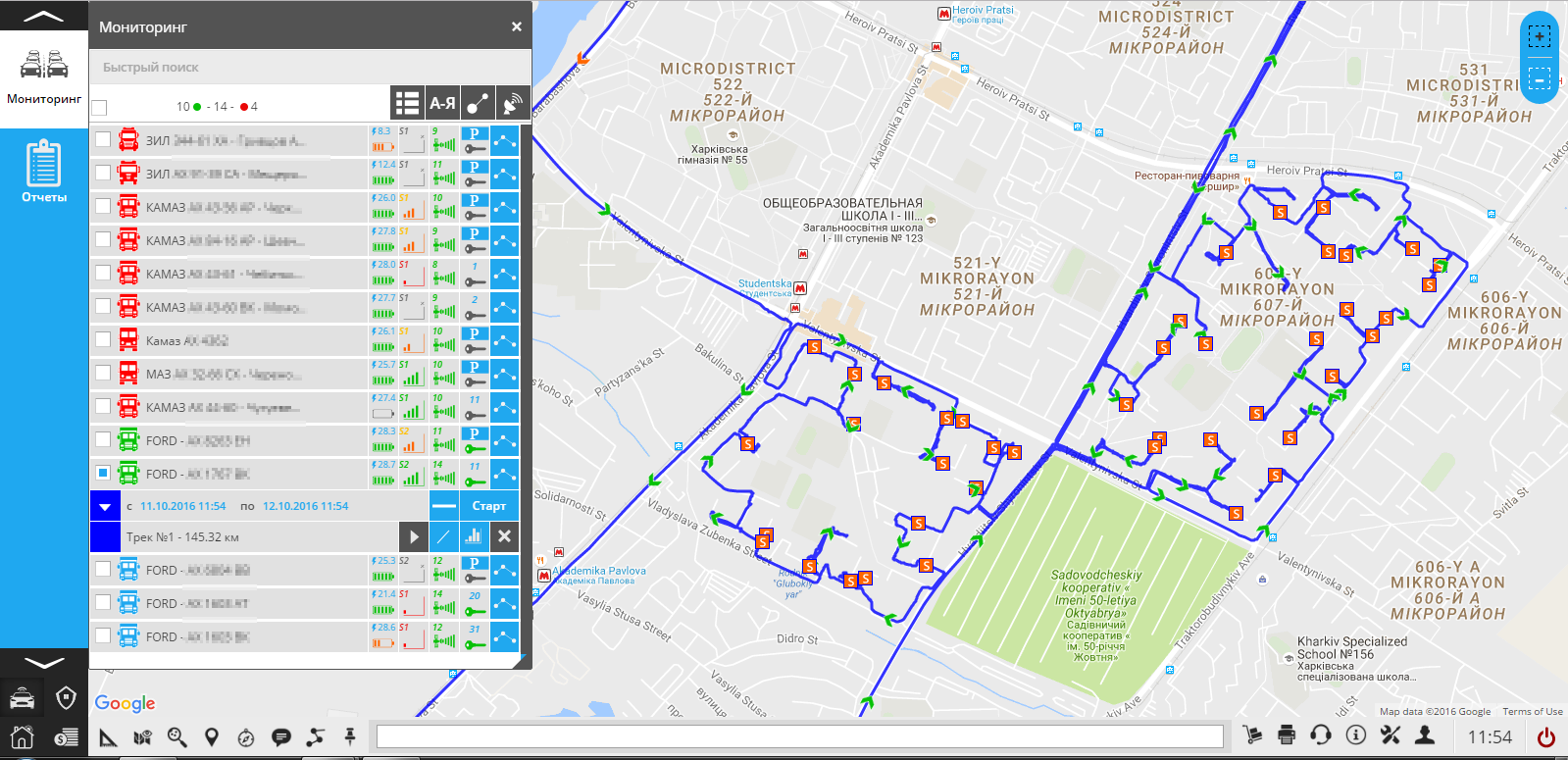Click the track line tool in panel header
Screen dimensions: 1568x760
click(x=478, y=102)
